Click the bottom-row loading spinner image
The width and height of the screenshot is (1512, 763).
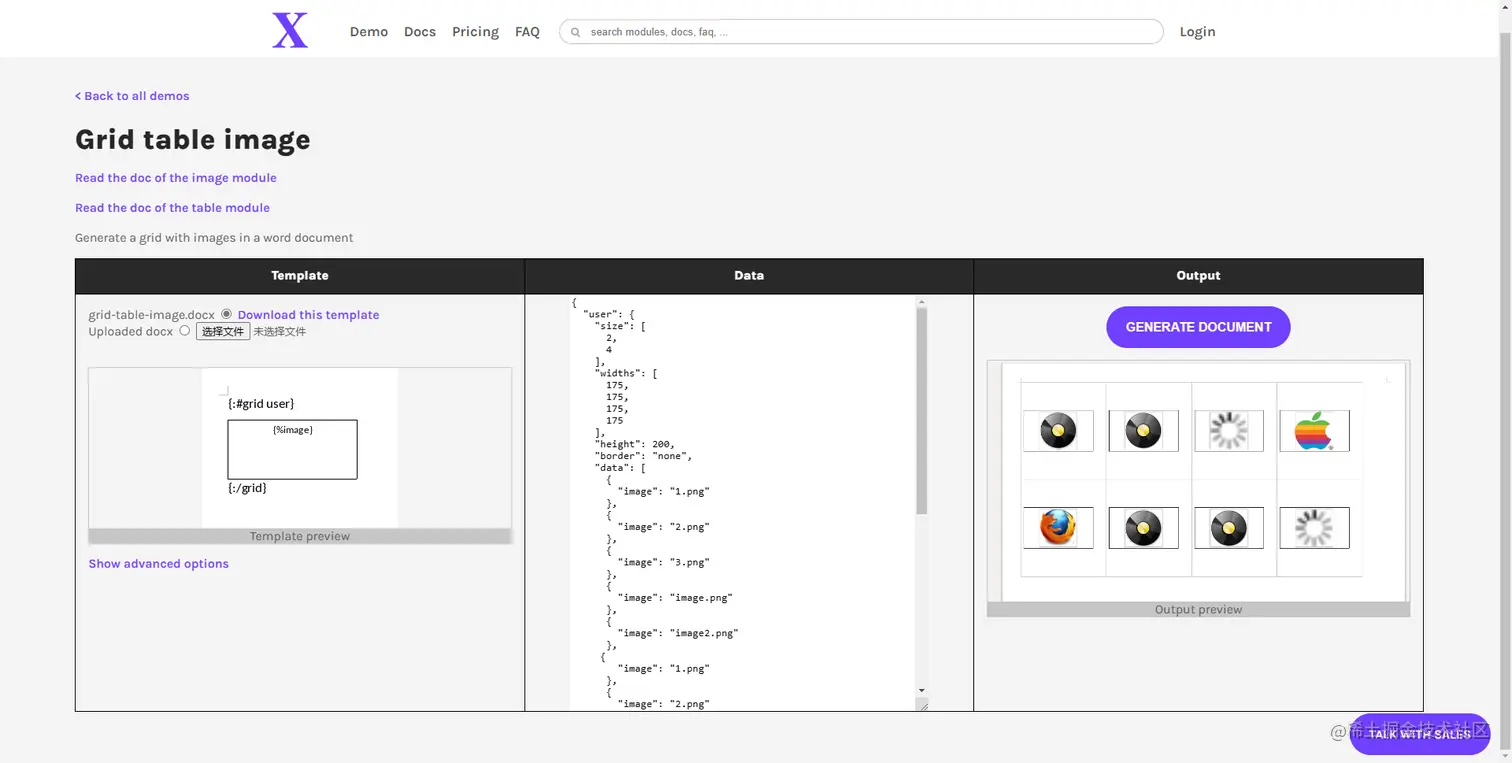[1314, 528]
